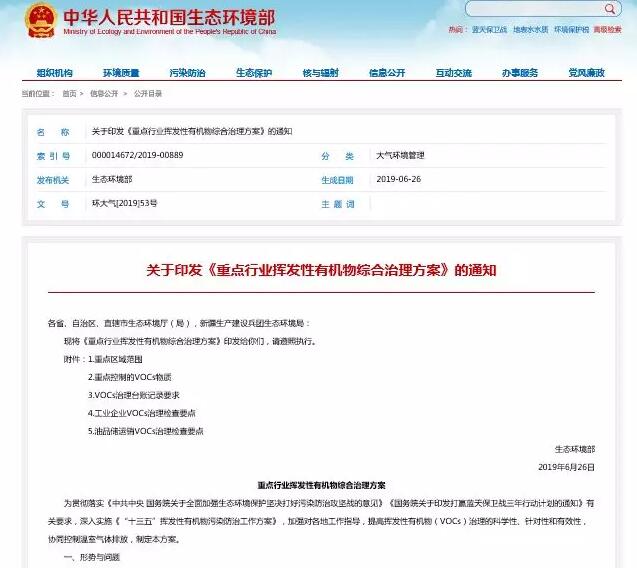
Task: Click the 发布机关 field label
Action: tap(53, 180)
